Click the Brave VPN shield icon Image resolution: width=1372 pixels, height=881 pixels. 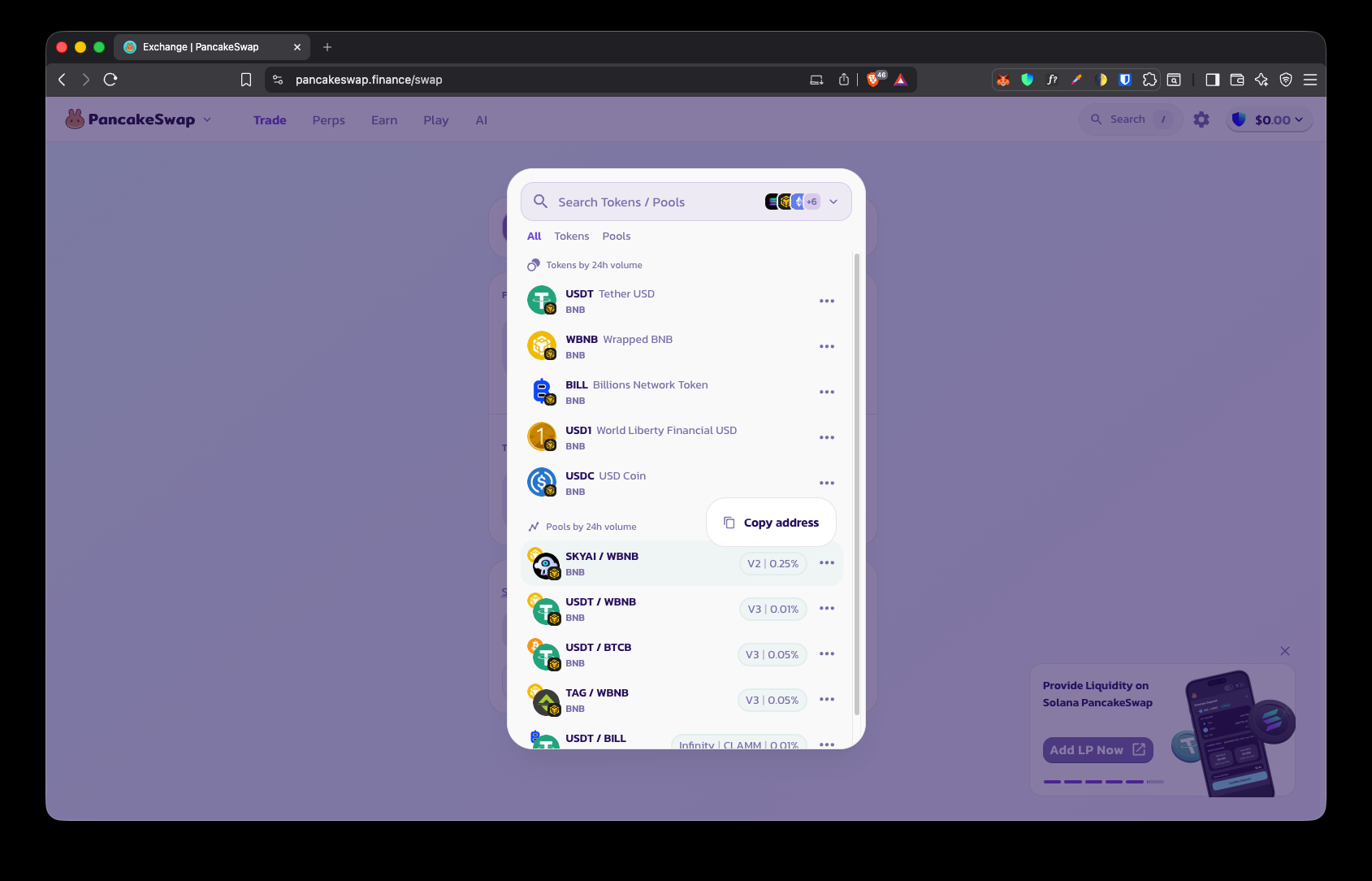coord(1286,80)
